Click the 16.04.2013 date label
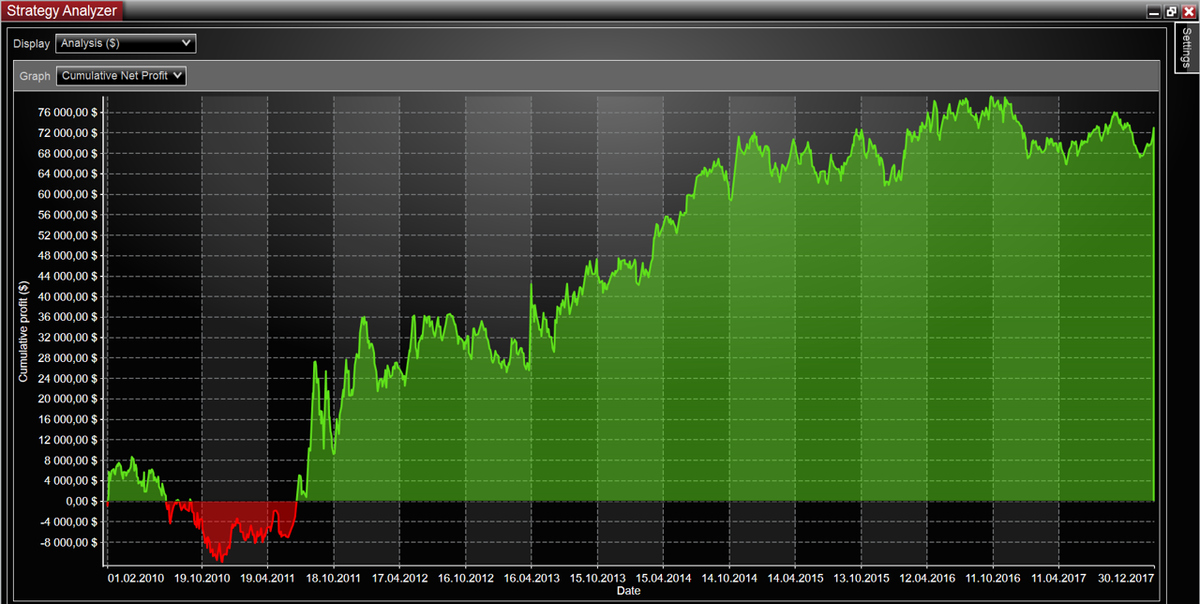The height and width of the screenshot is (604, 1200). (532, 578)
